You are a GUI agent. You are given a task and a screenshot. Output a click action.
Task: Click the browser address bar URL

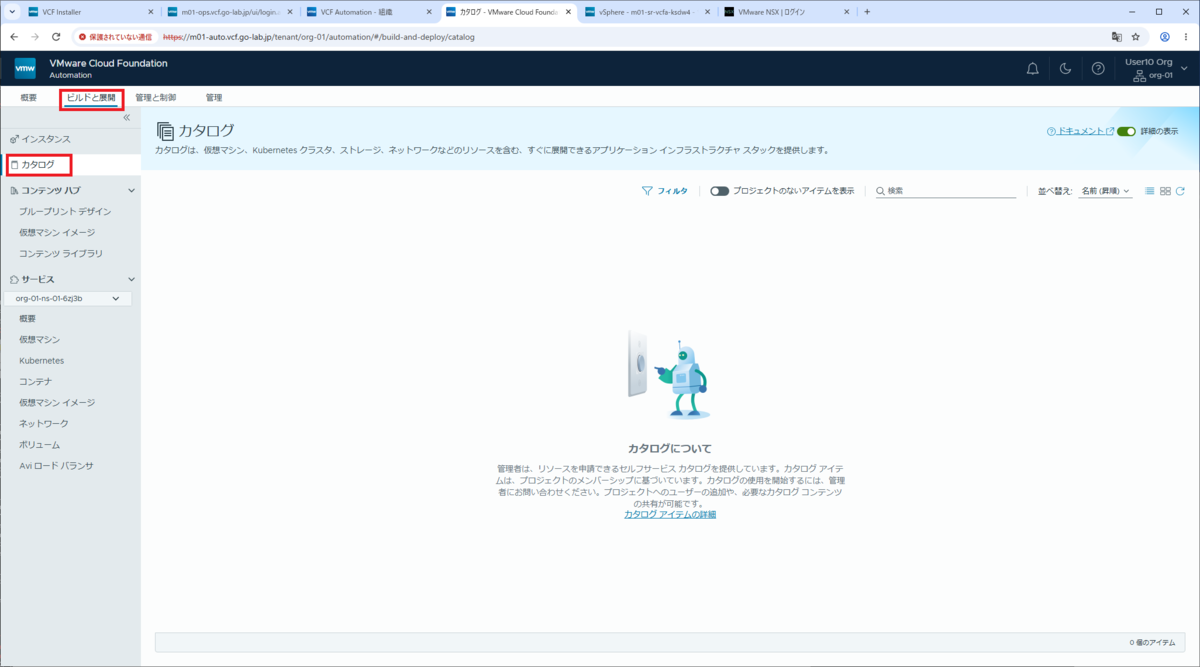318,36
